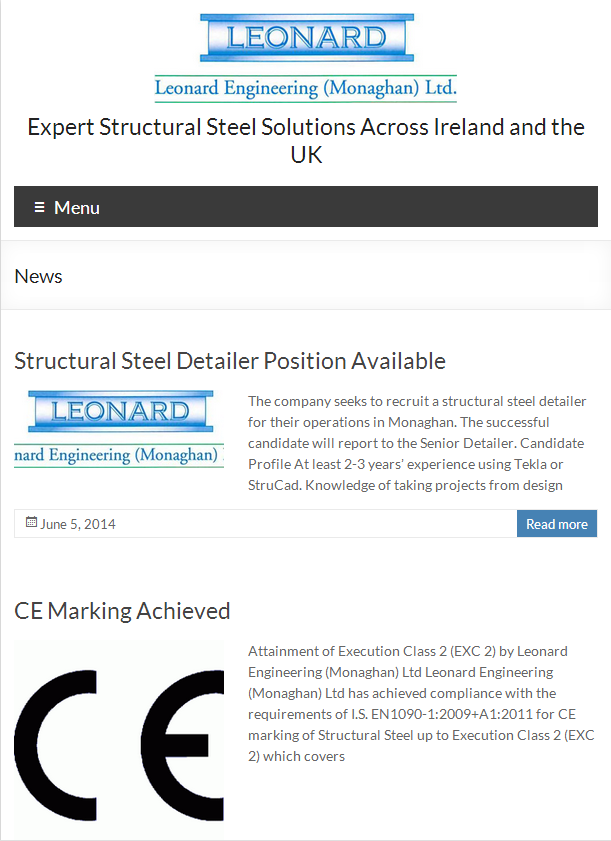This screenshot has width=611, height=841.
Task: Click the CE marking excerpt paragraph
Action: pos(421,704)
